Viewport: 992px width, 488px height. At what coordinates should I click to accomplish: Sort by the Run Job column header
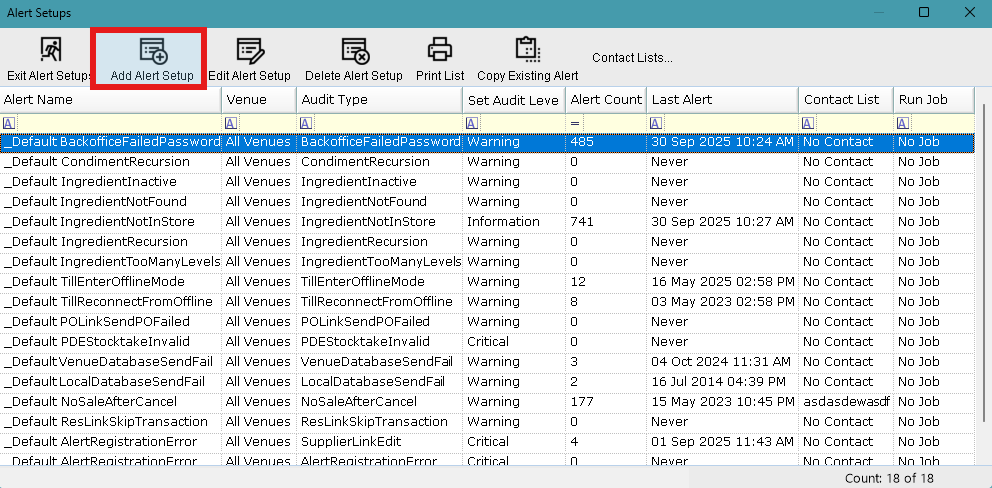932,100
